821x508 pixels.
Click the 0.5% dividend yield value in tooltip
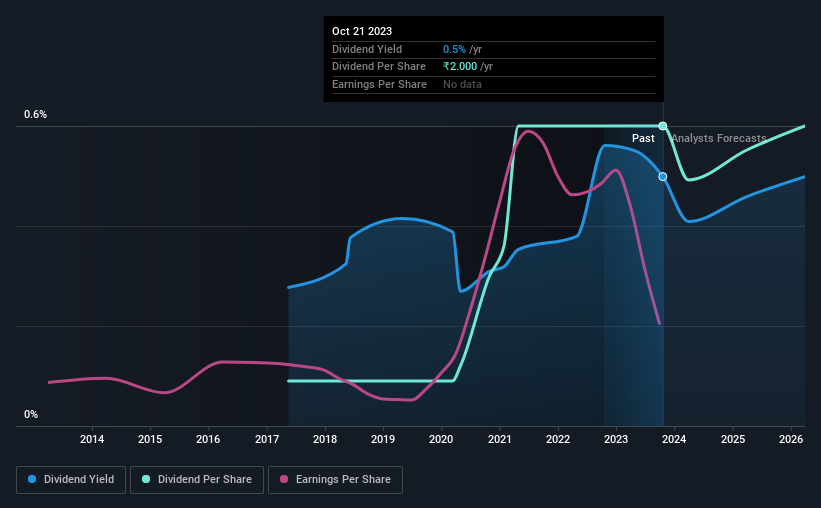(454, 49)
